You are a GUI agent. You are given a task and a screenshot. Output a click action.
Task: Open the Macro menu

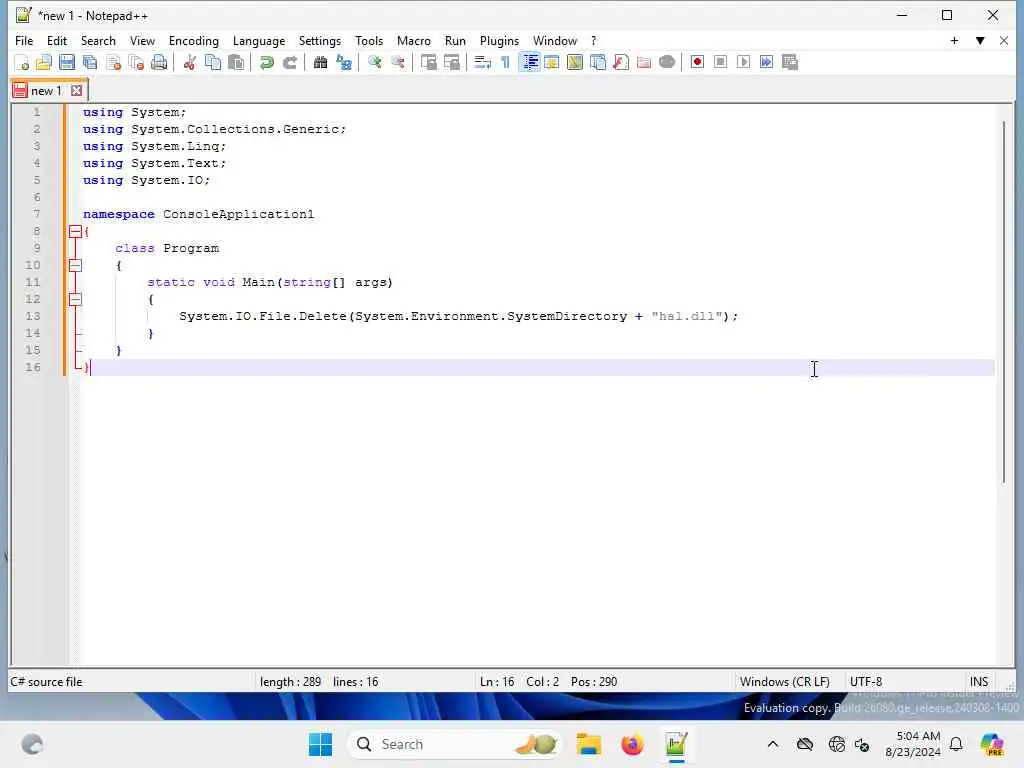point(413,40)
